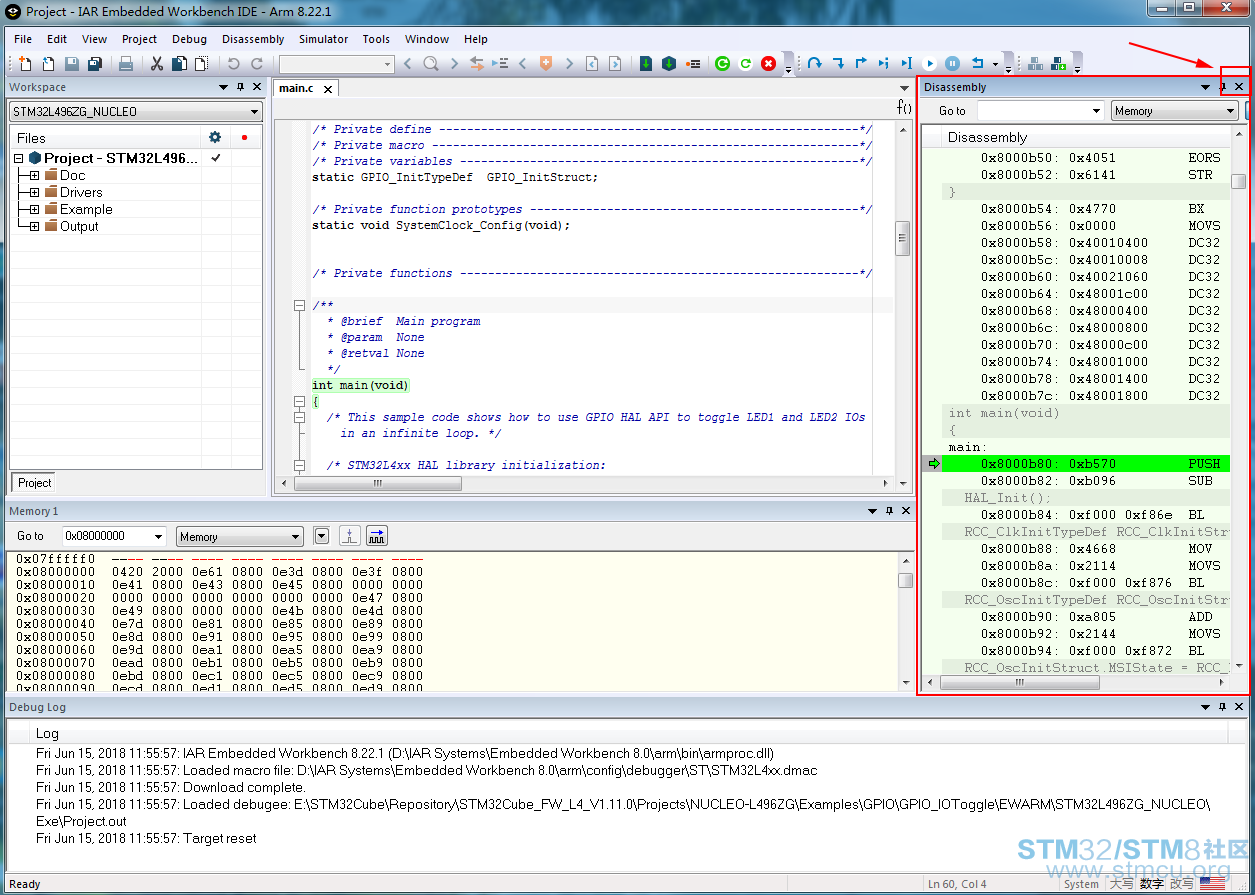Screen dimensions: 1255x895
Task: Close the main.c tab
Action: (326, 89)
